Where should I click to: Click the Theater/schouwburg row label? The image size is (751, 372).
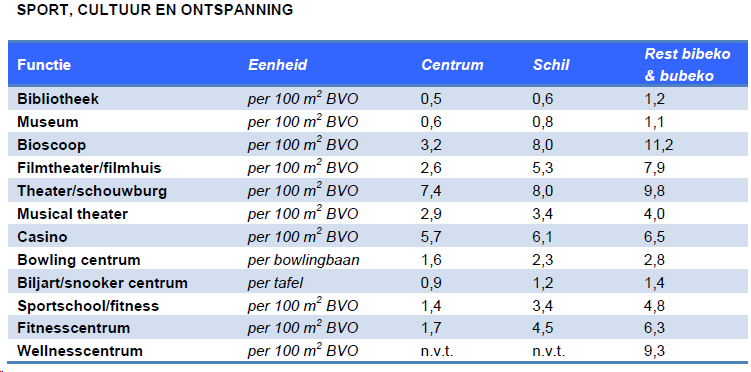pyautogui.click(x=92, y=191)
